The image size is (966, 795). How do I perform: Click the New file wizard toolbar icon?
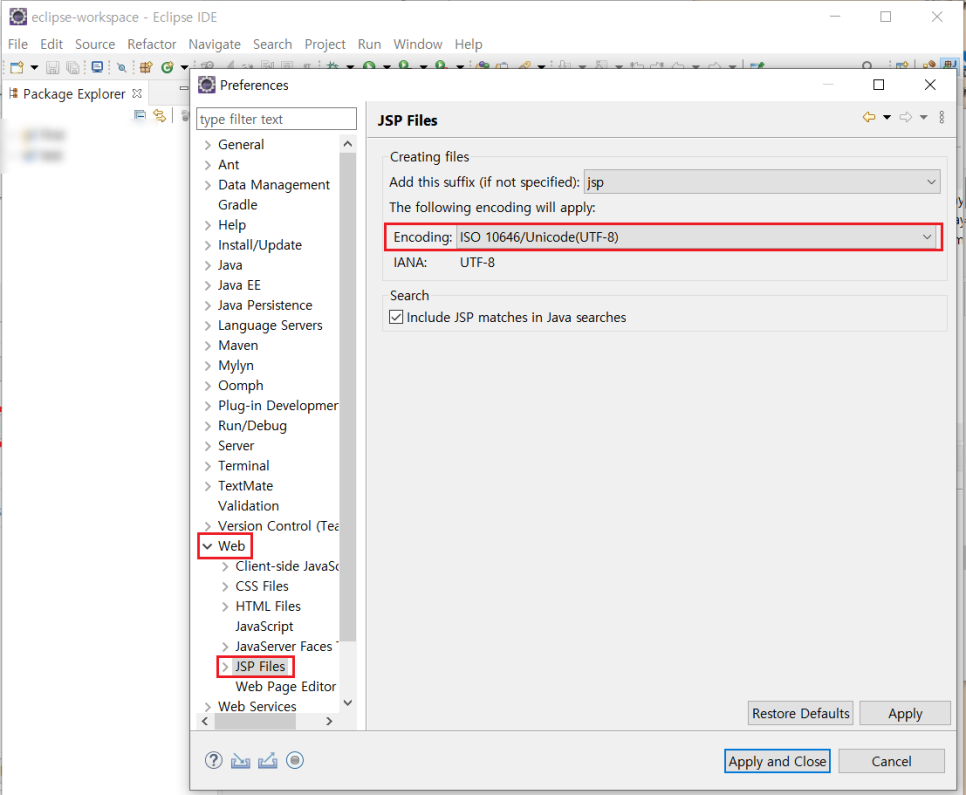[x=17, y=67]
